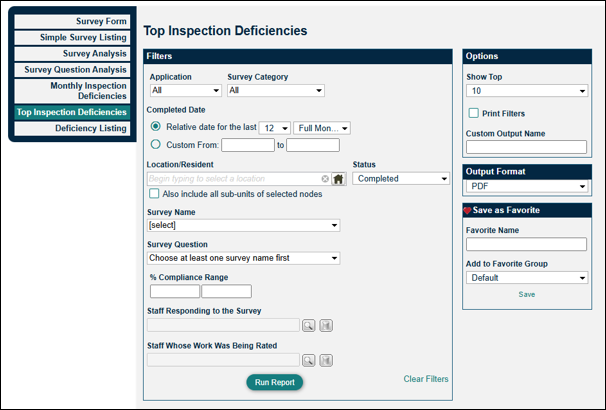The image size is (606, 410).
Task: Open the Add to Favorite Group dropdown
Action: 527,278
